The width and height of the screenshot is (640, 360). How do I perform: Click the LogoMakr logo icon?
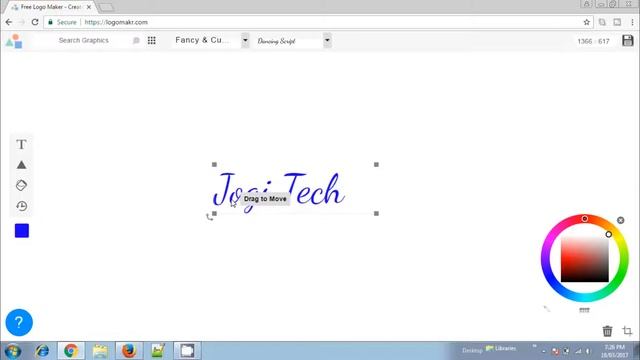pos(14,41)
